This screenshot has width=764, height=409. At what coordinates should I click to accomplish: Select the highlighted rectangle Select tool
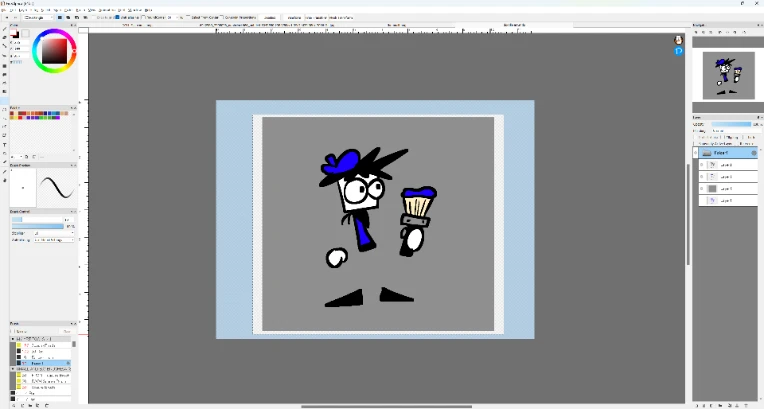pyautogui.click(x=4, y=101)
